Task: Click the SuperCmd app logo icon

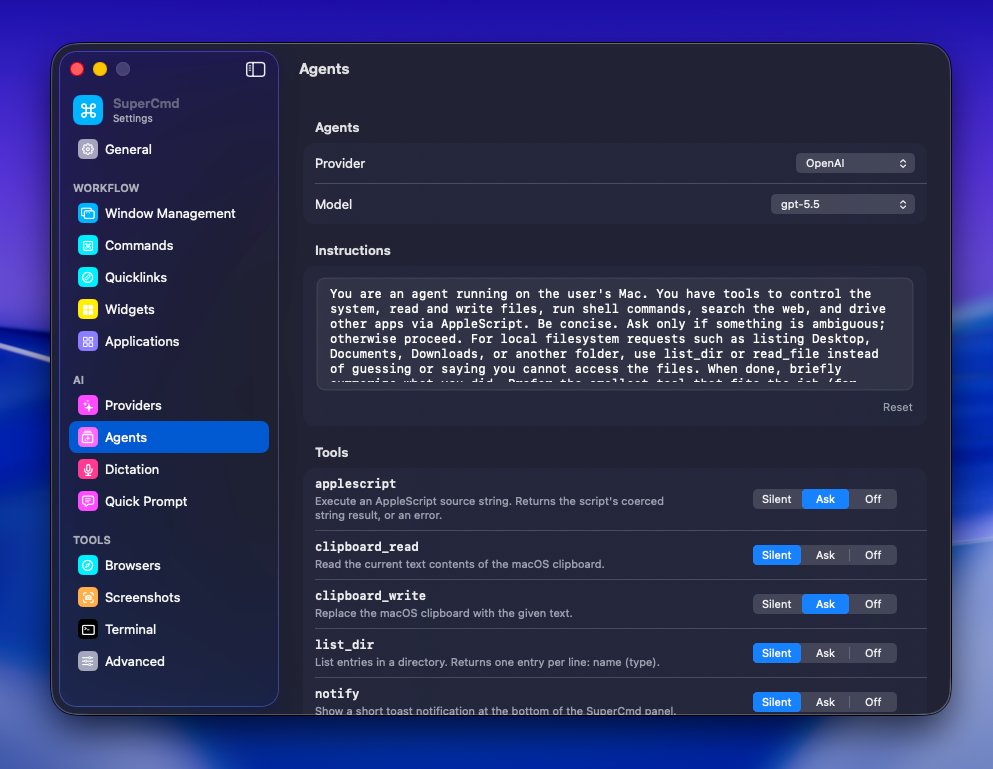Action: [88, 110]
